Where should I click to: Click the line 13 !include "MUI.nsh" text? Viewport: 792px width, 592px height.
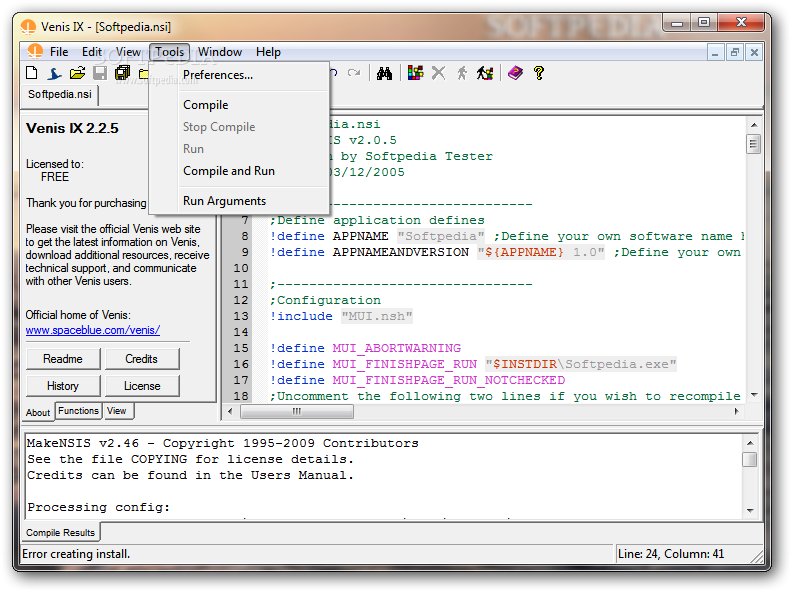tap(341, 316)
